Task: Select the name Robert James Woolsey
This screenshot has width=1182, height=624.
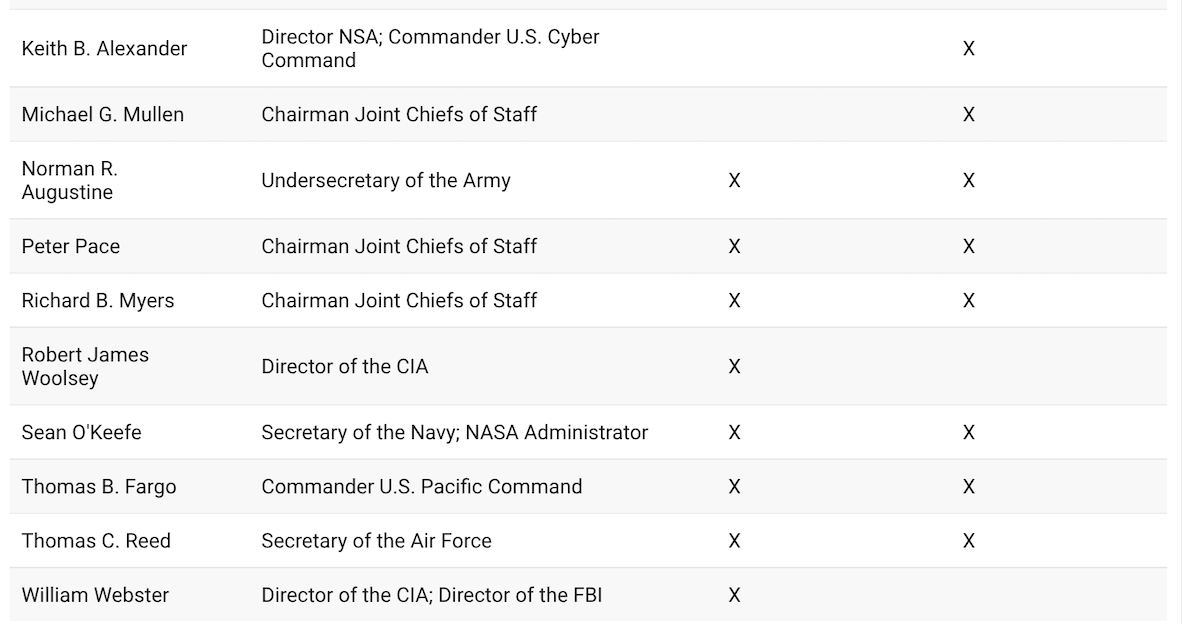Action: tap(85, 367)
